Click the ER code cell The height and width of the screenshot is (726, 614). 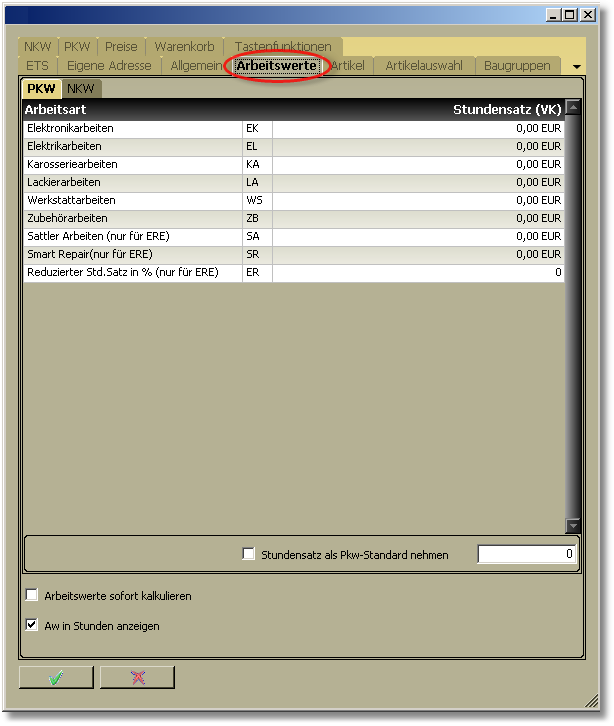[x=257, y=273]
